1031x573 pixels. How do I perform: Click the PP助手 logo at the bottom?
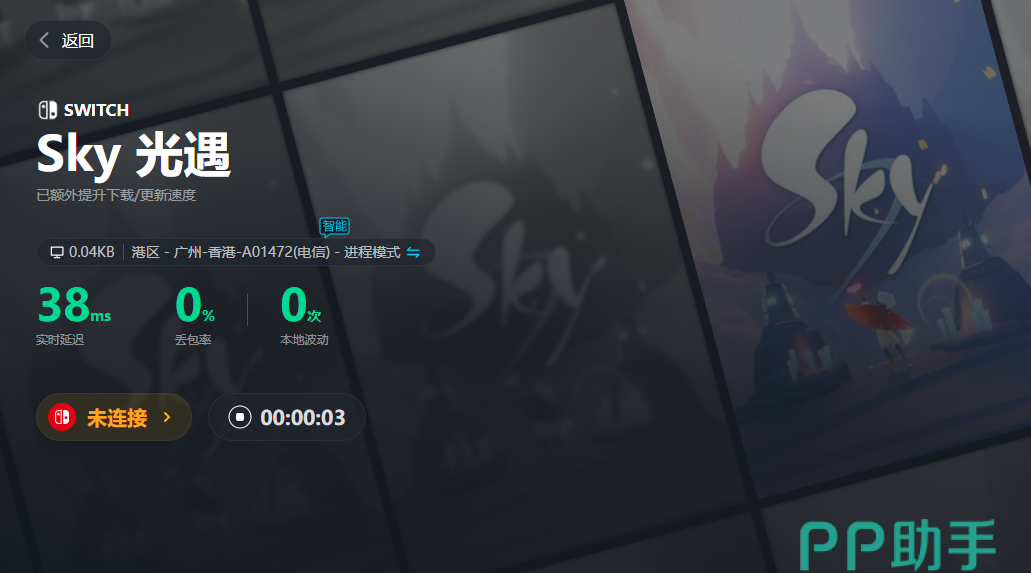tap(898, 545)
